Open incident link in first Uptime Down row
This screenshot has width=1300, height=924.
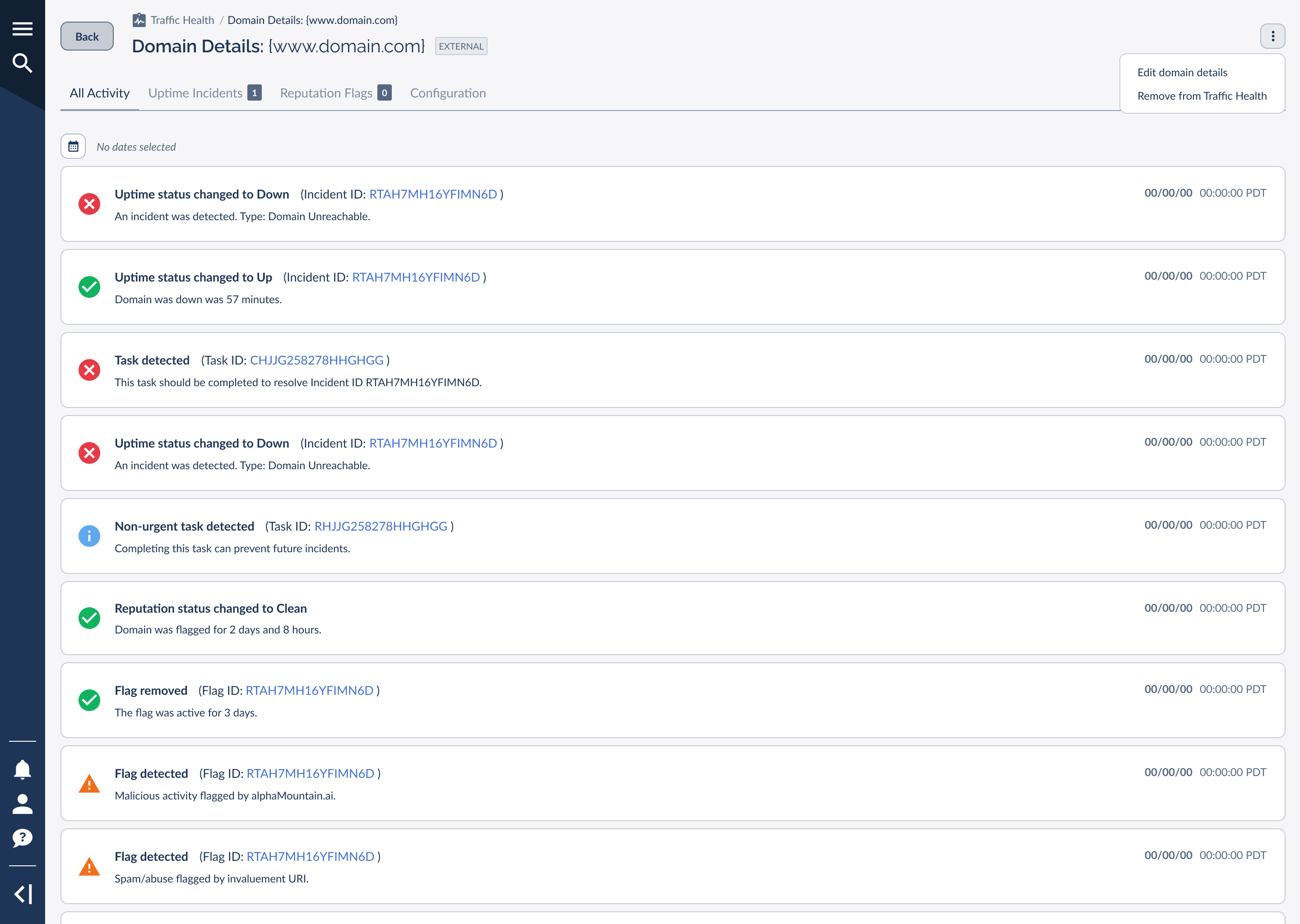[433, 194]
